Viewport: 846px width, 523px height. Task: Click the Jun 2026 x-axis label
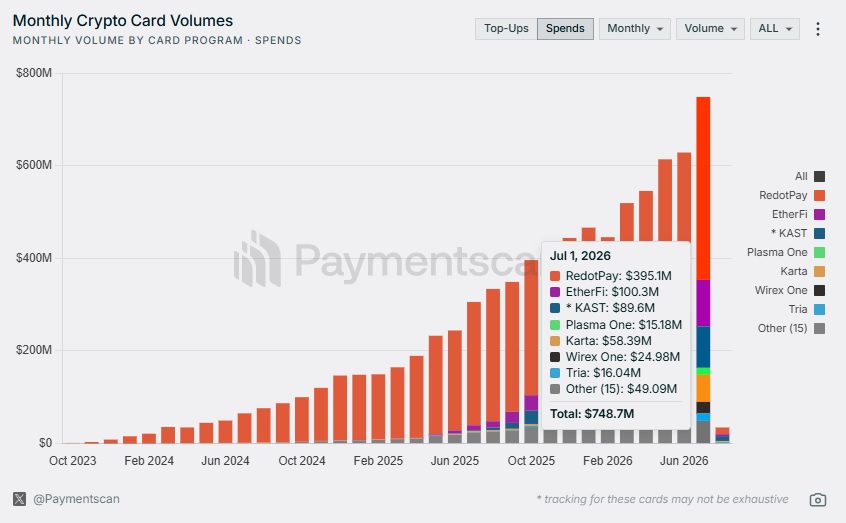tap(684, 461)
